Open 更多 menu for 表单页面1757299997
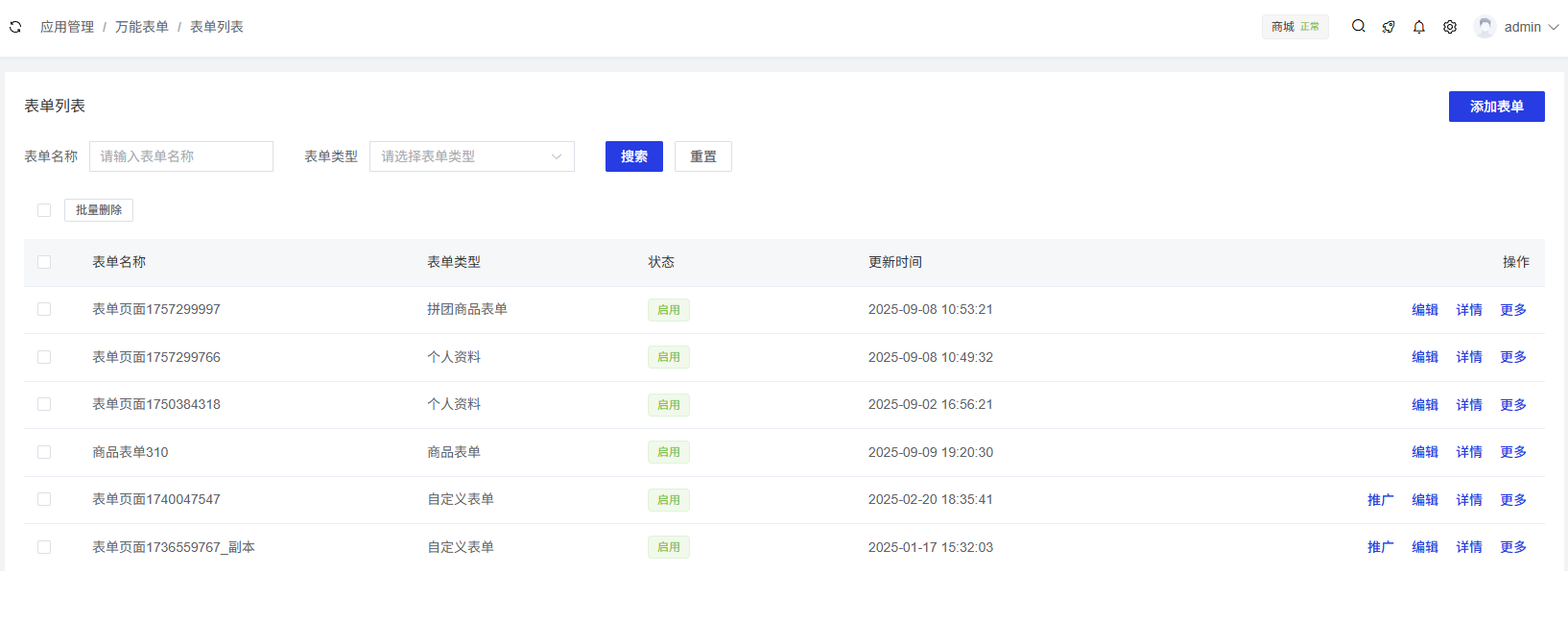 pyautogui.click(x=1513, y=310)
